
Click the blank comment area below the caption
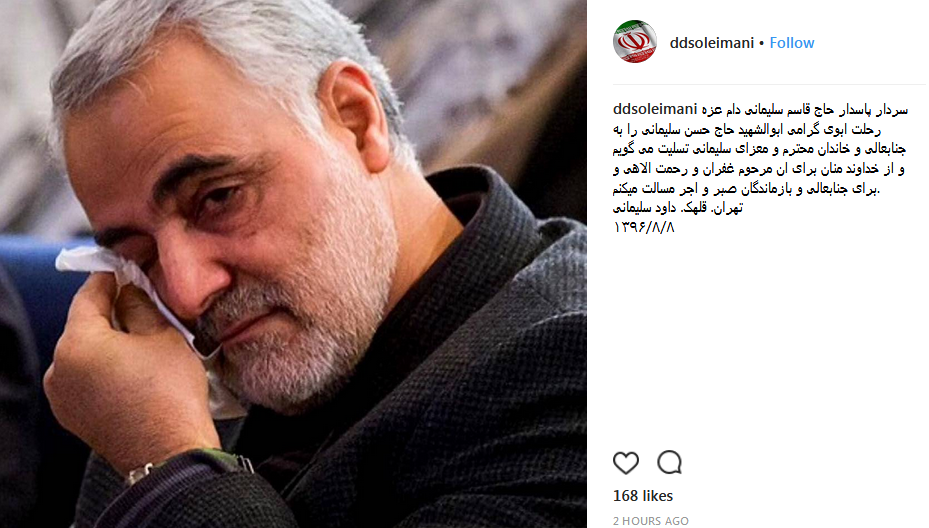[x=769, y=338]
